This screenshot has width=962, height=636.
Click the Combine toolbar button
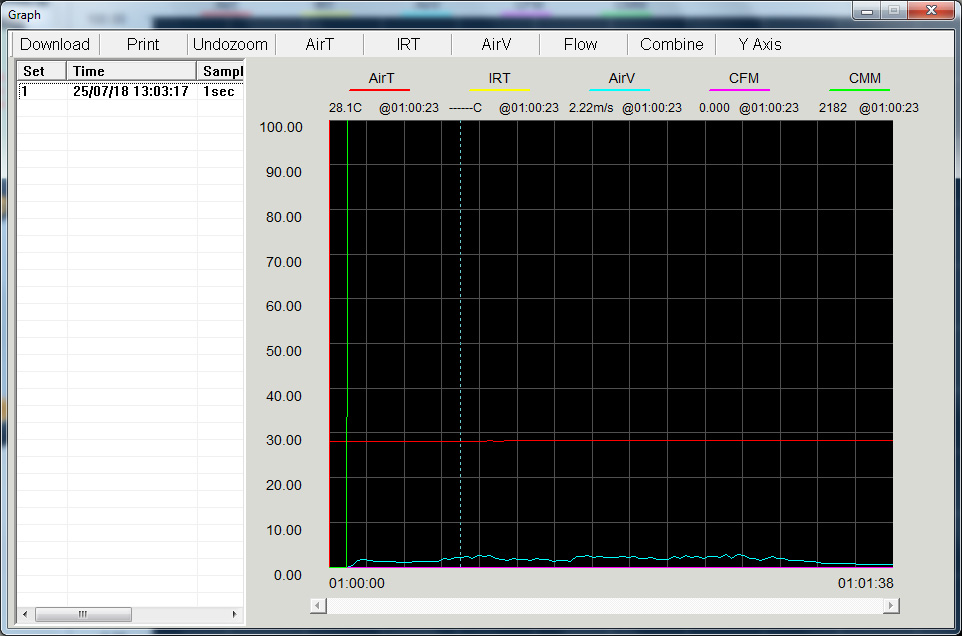point(672,44)
